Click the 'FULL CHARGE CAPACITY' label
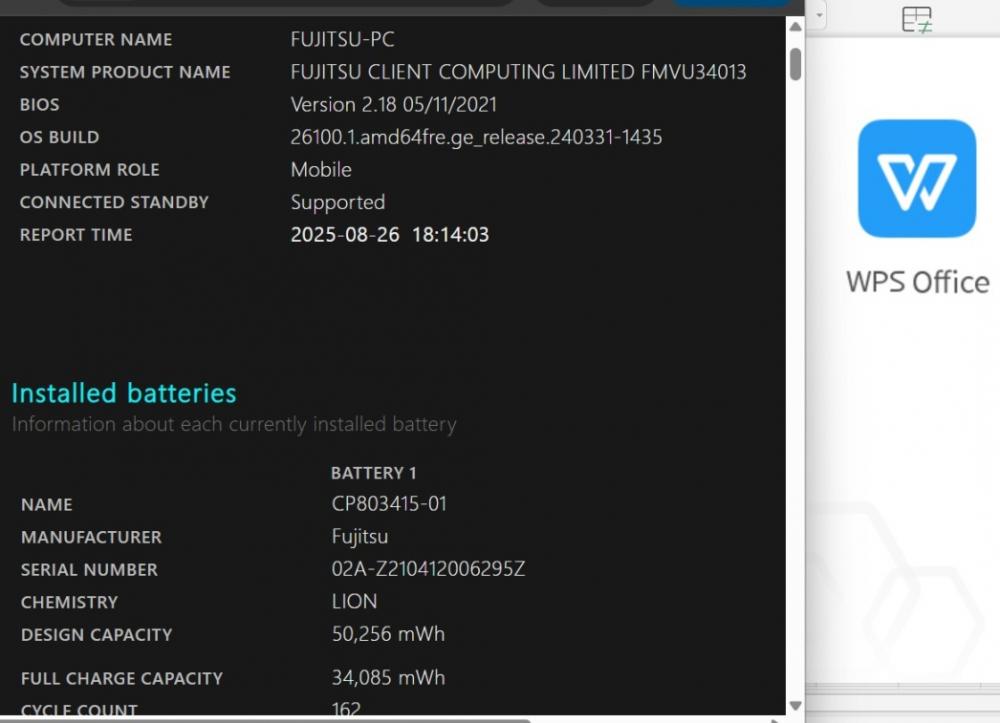The width and height of the screenshot is (1000, 723). click(x=122, y=678)
